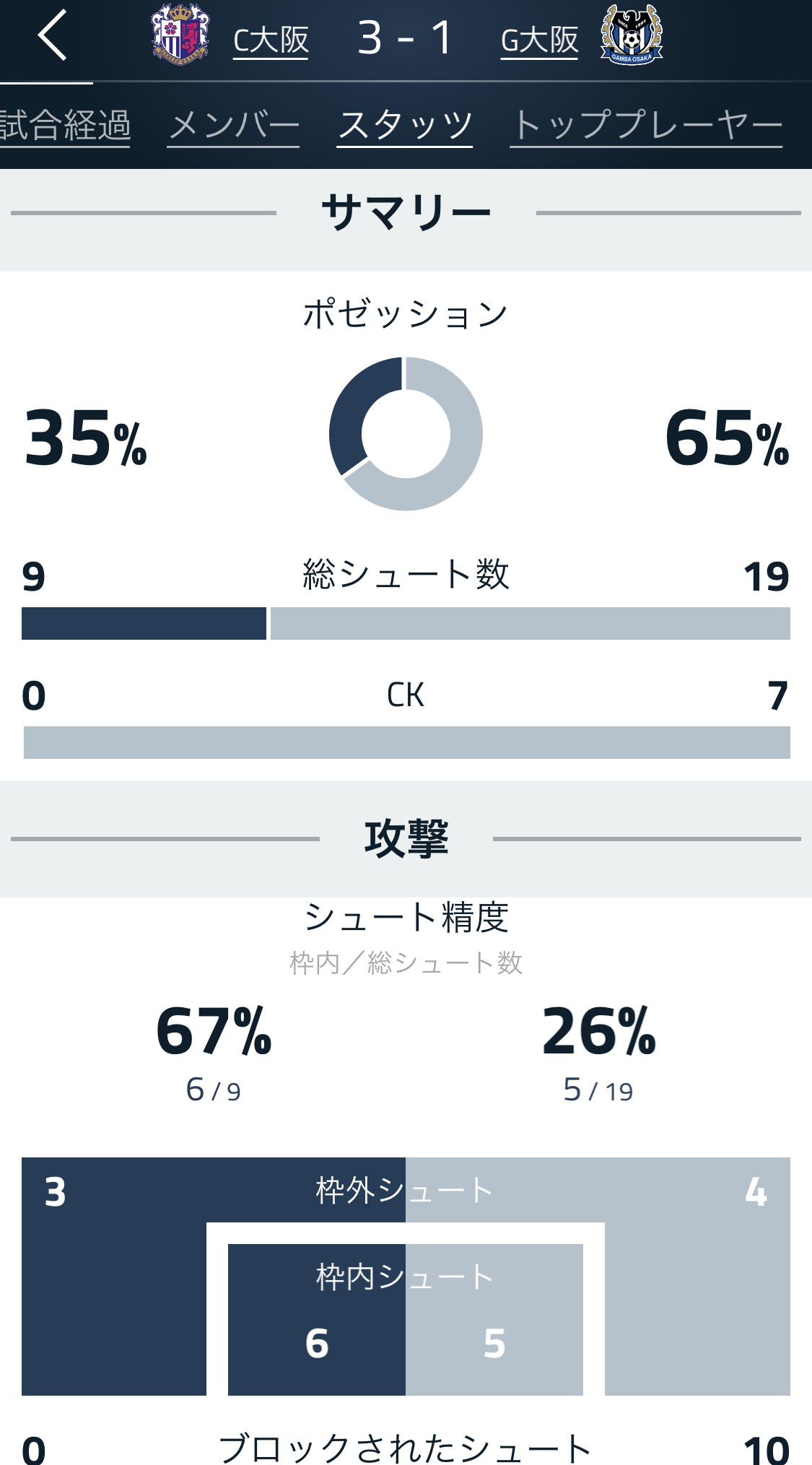Select the スタッツ tab
812x1465 pixels.
click(404, 125)
